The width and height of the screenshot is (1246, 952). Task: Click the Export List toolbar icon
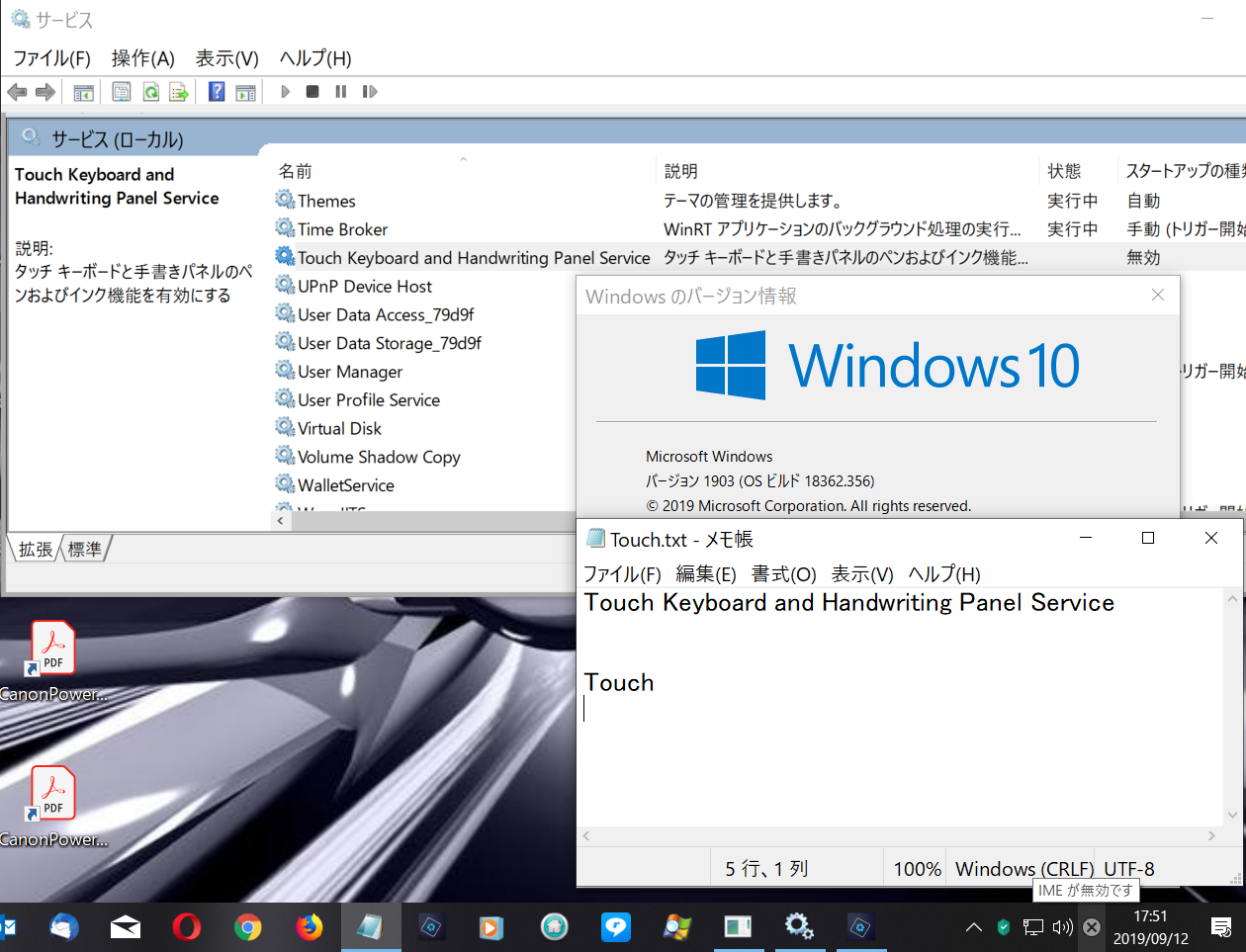[x=179, y=92]
